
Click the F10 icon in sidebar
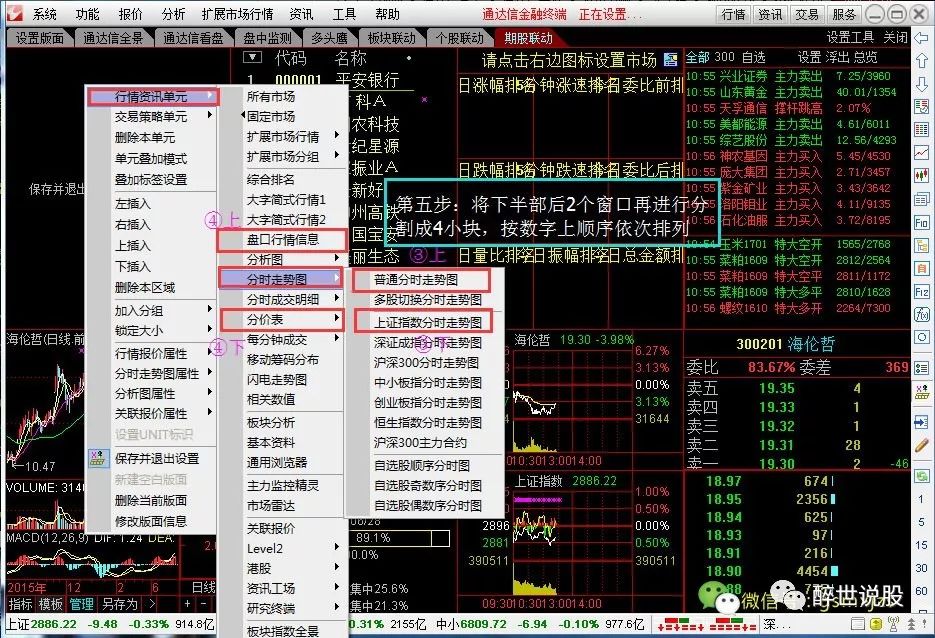921,222
